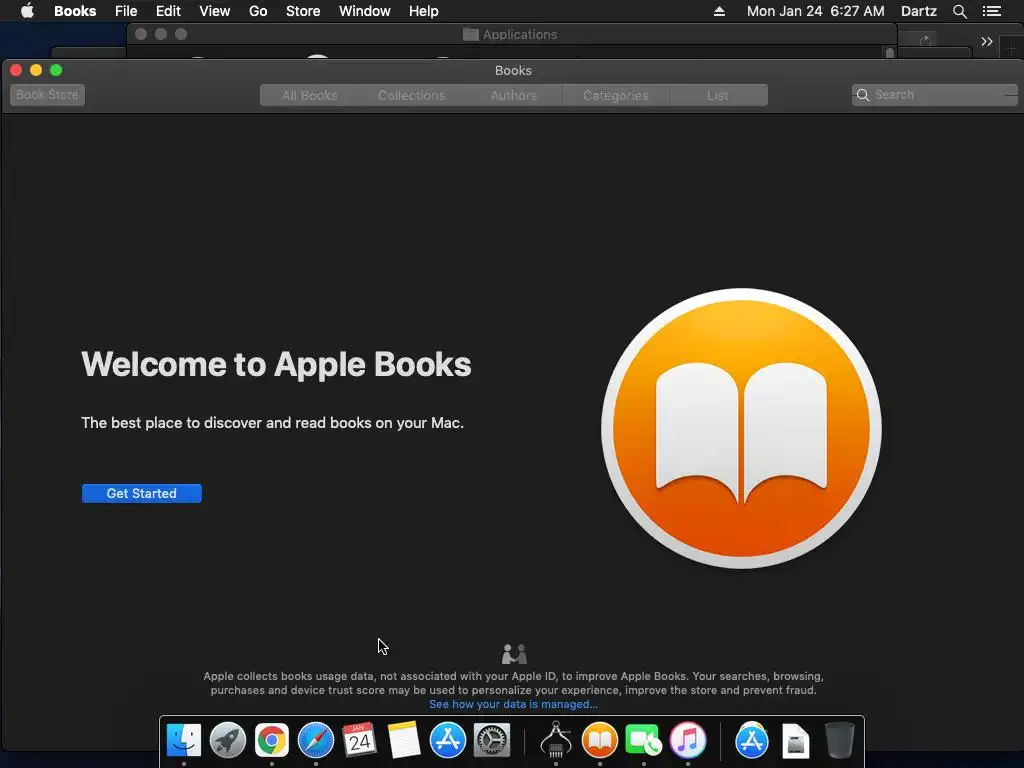The image size is (1024, 768).
Task: Open Safari compass icon in Dock
Action: click(x=315, y=741)
